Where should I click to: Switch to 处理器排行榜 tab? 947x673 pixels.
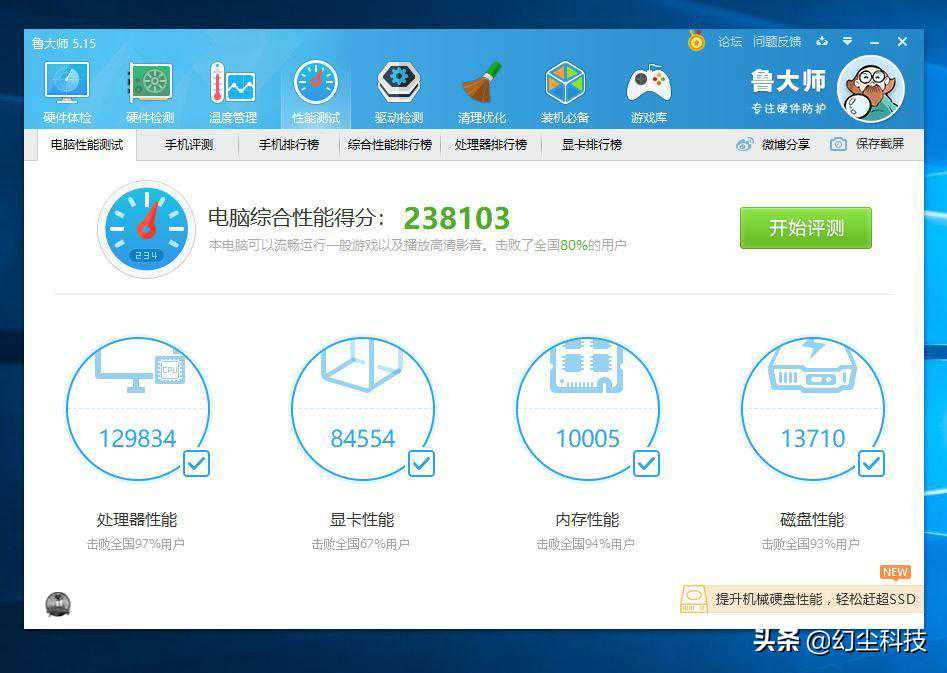point(490,145)
